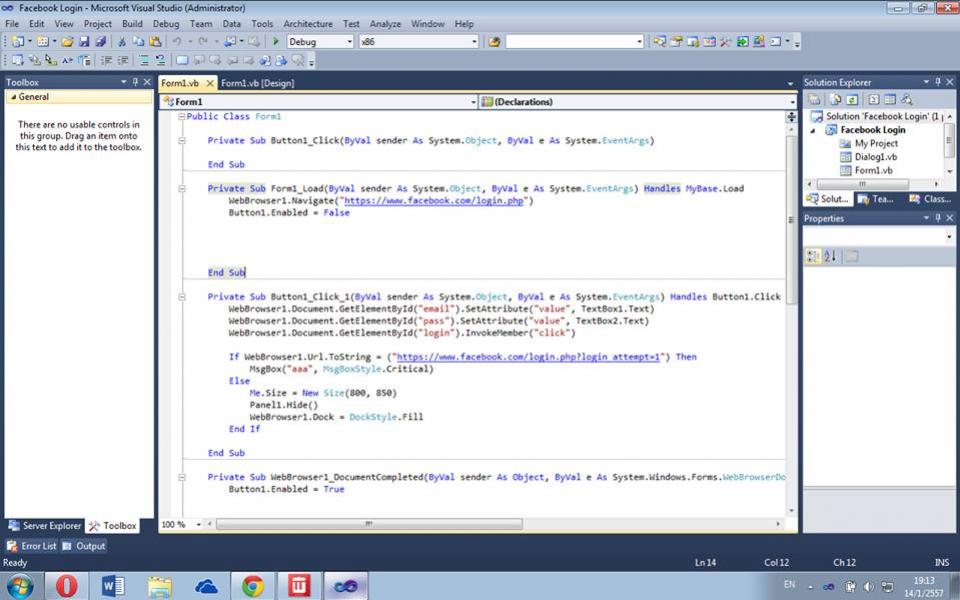Screen dimensions: 960x600
Task: Click Solution Explorer Properties icon
Action: click(814, 99)
